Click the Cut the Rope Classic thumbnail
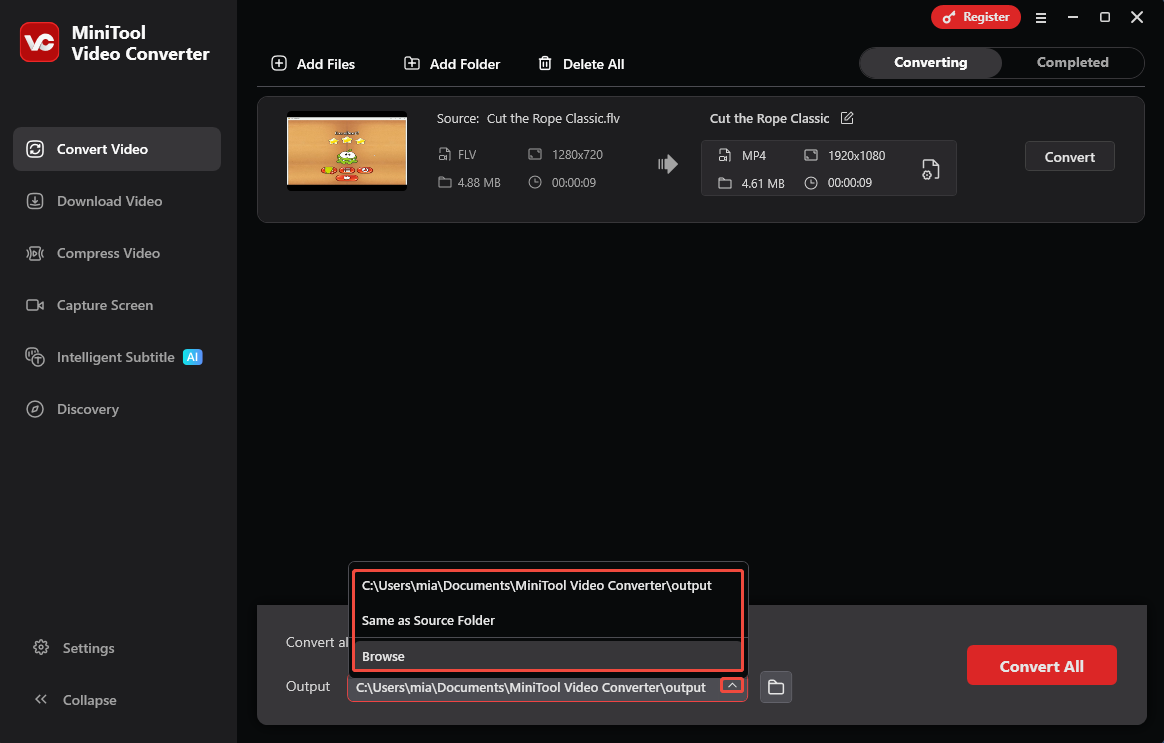Screen dimensions: 1164x743 pyautogui.click(x=346, y=151)
